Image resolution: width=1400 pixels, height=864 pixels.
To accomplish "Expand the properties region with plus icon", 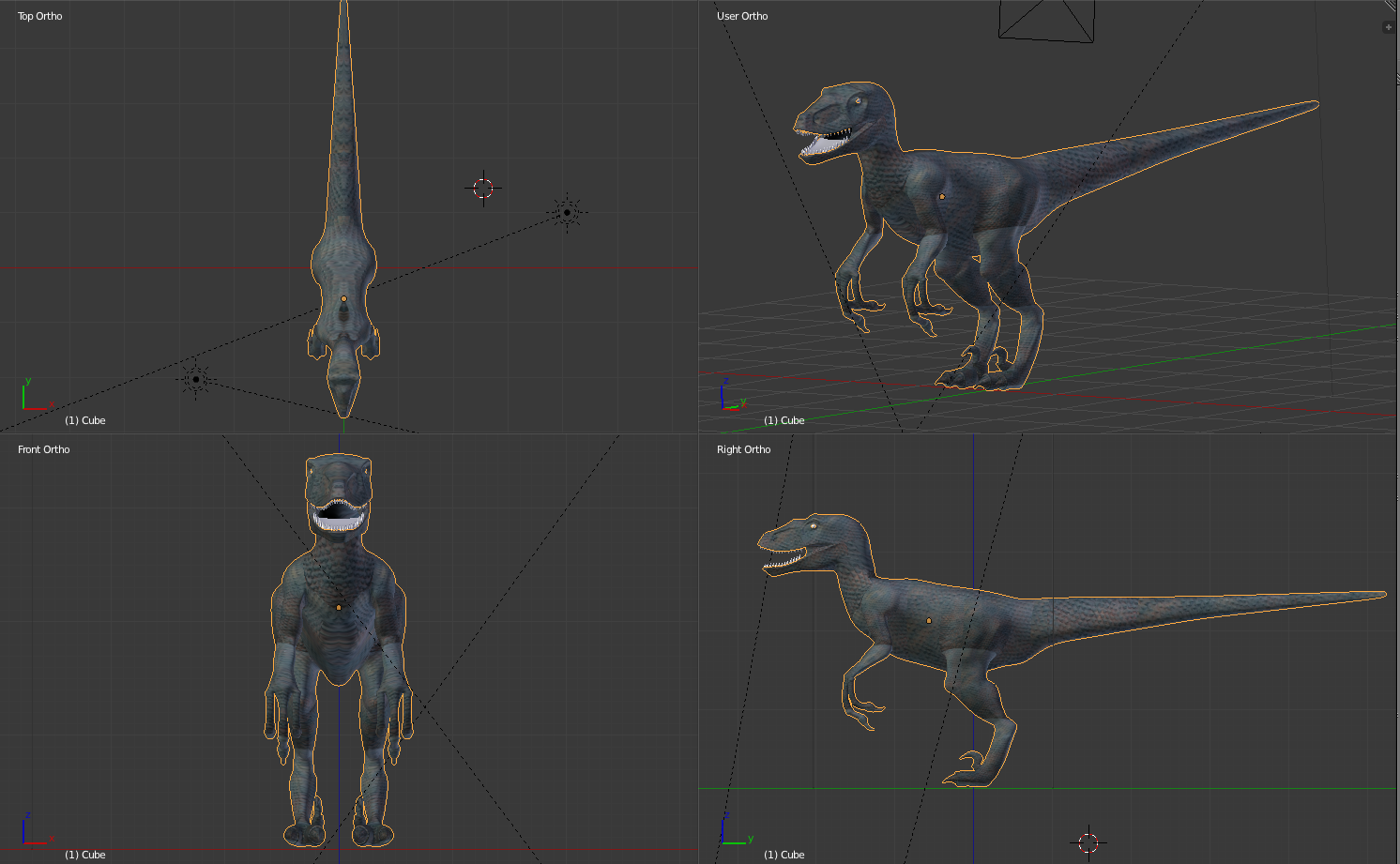I will (1388, 27).
